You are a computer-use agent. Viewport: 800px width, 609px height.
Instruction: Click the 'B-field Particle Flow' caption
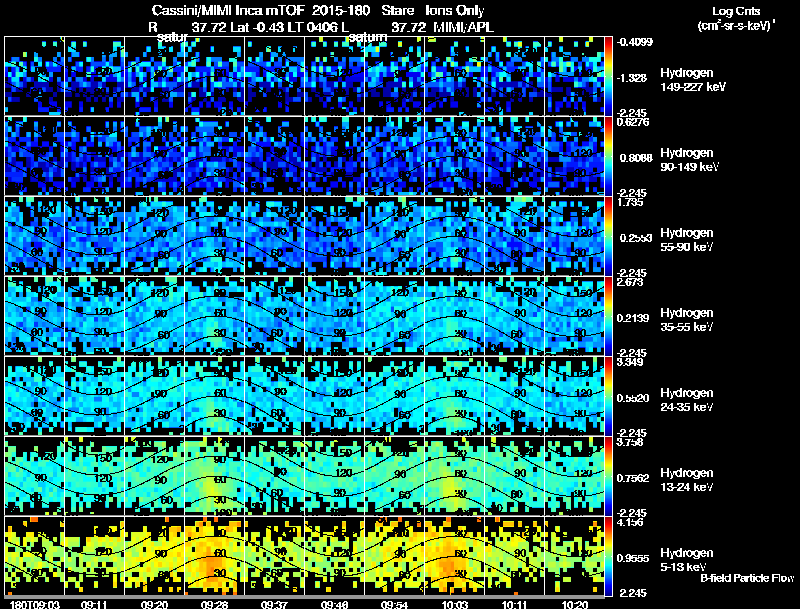747,578
